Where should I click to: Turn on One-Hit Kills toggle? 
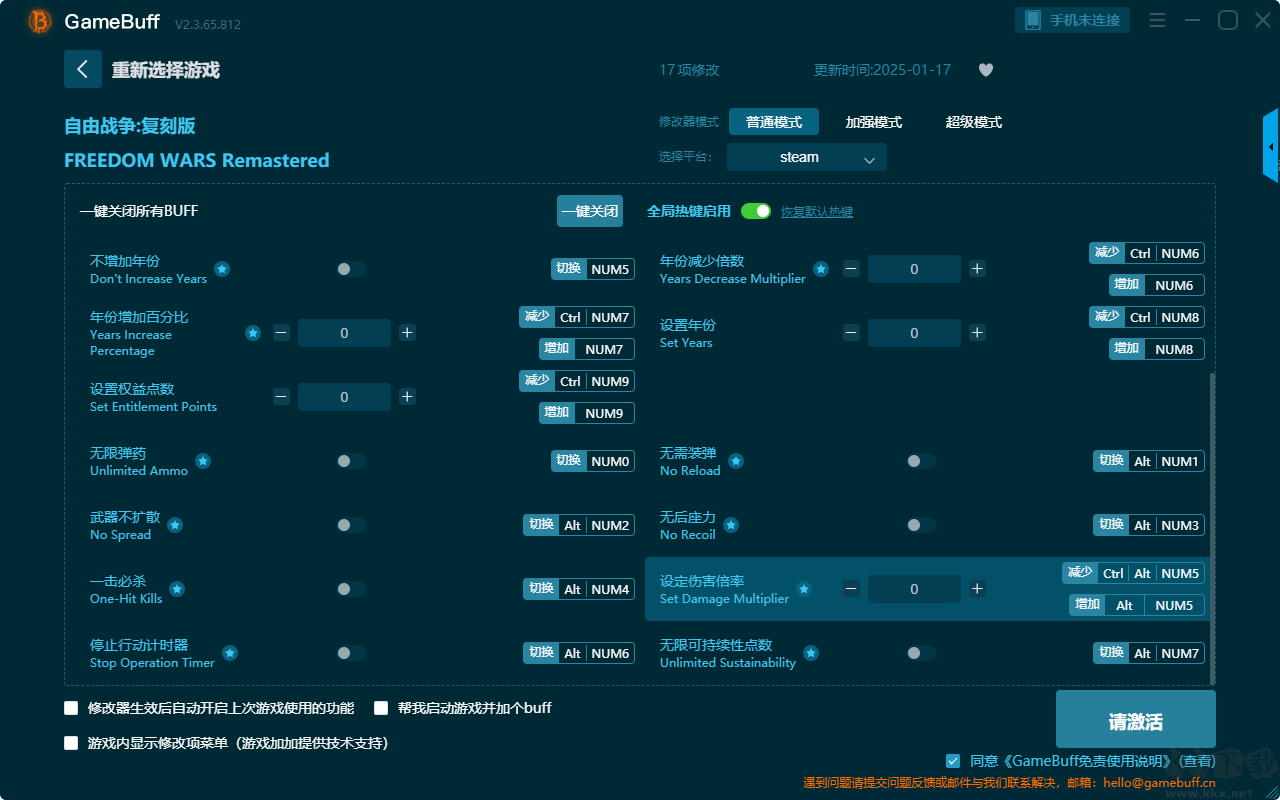tap(351, 589)
